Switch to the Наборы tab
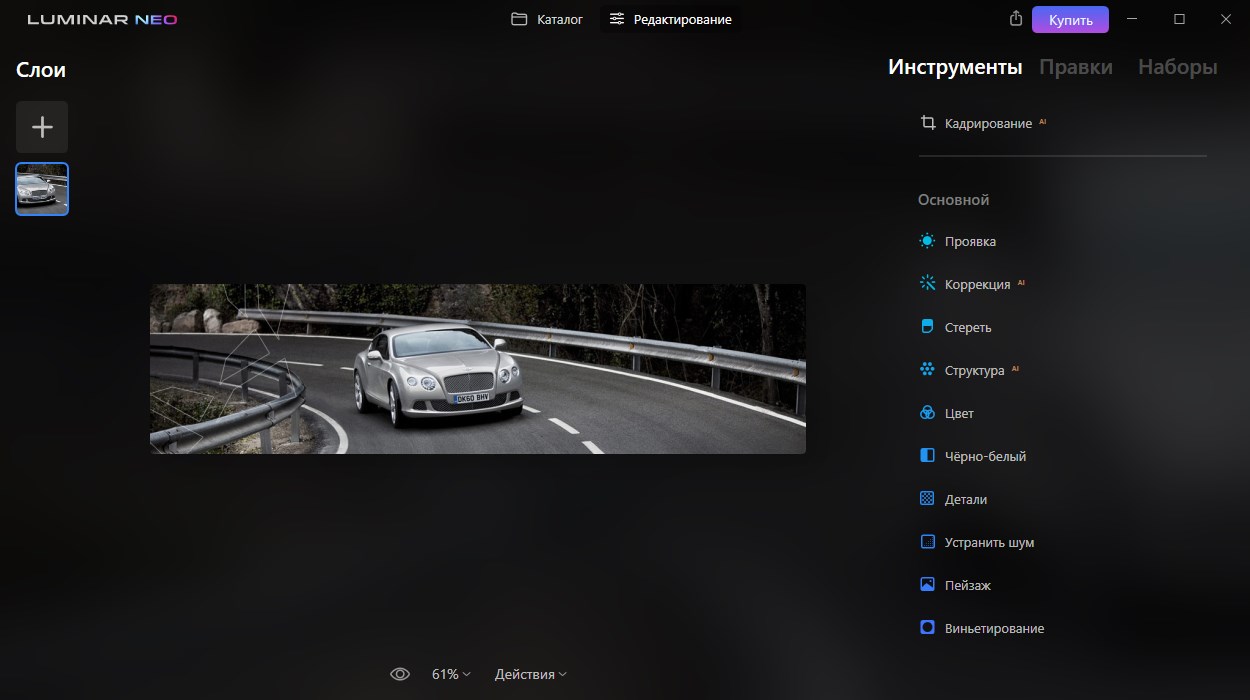The image size is (1250, 700). (1178, 67)
